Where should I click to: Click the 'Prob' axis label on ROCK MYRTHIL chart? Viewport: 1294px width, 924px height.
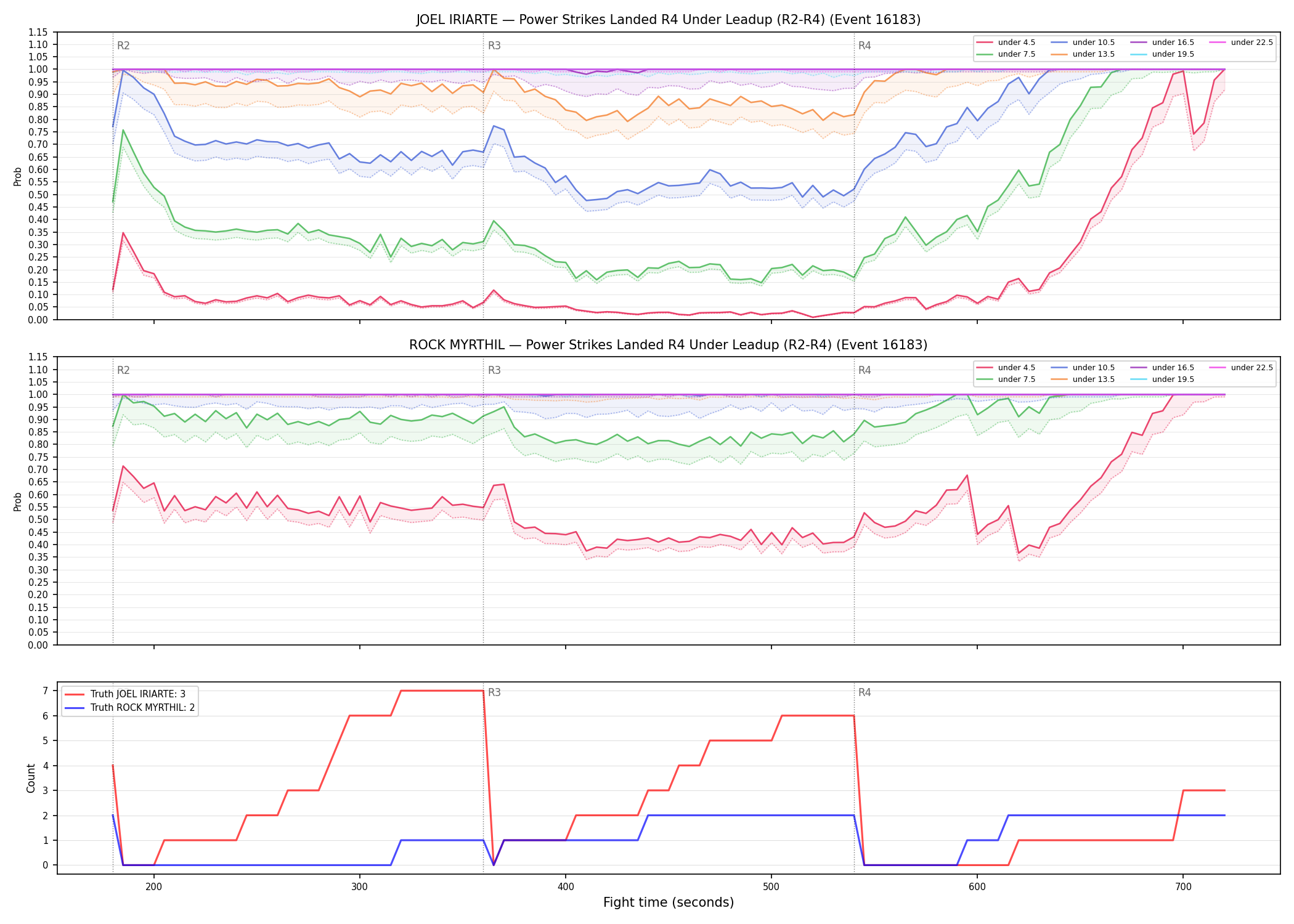pos(18,501)
